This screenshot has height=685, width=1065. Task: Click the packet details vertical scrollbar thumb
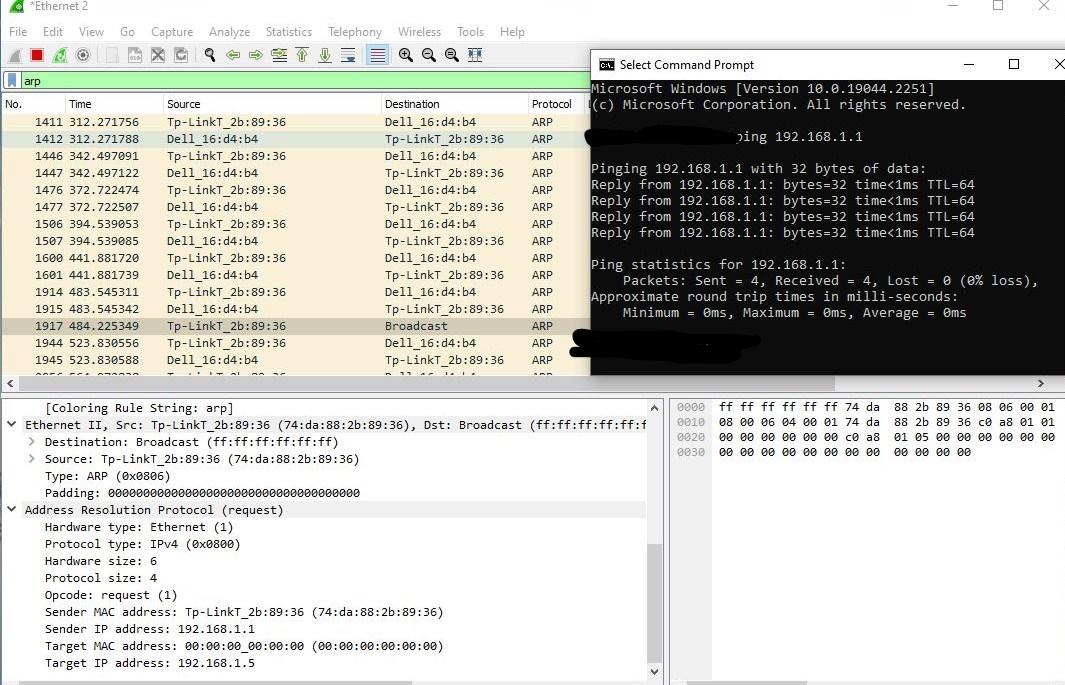click(x=654, y=603)
